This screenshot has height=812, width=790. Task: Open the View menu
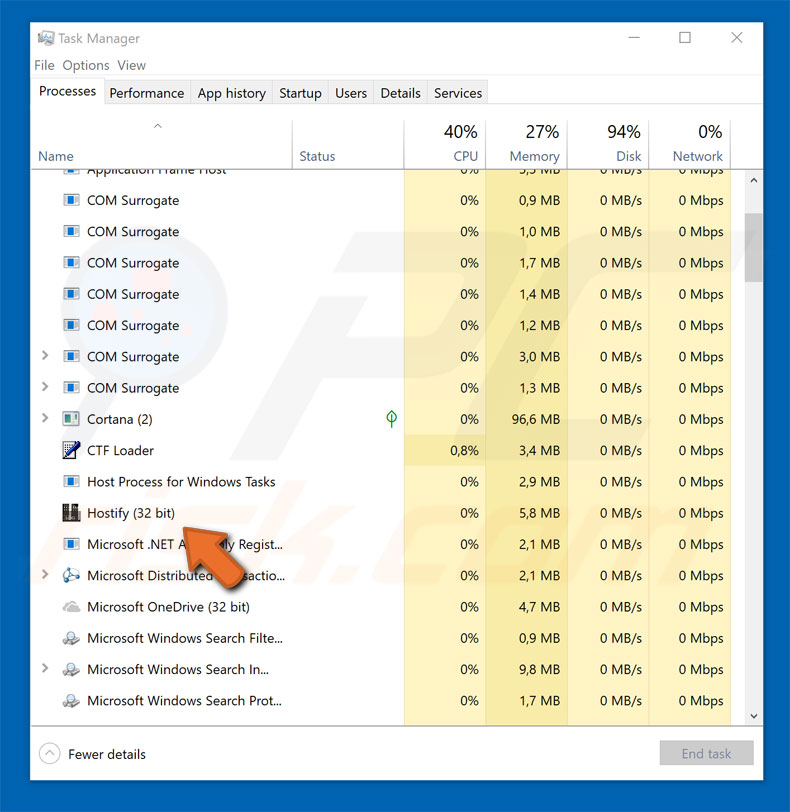131,65
